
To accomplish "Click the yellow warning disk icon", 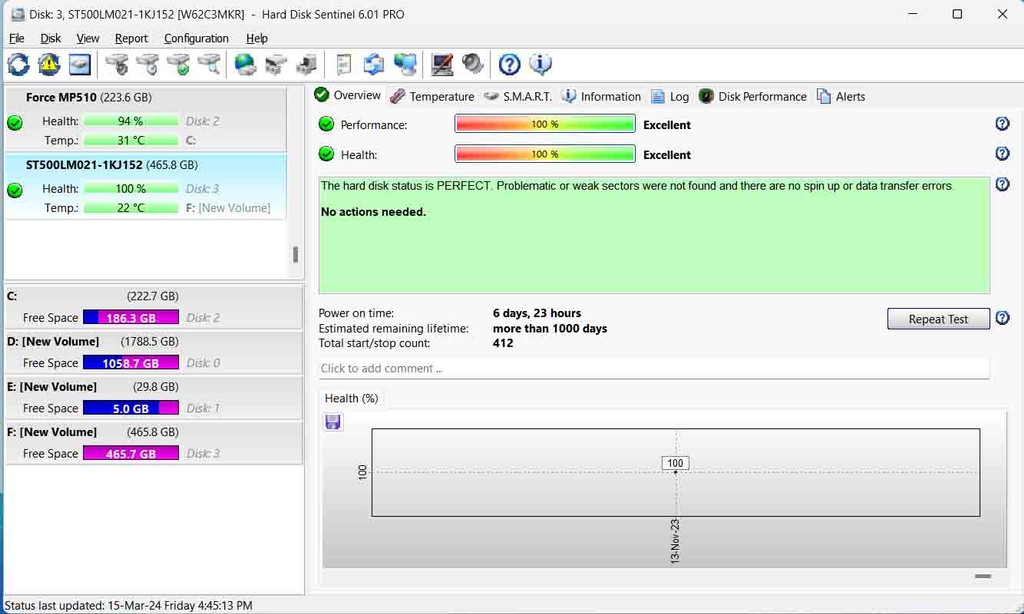I will pos(49,65).
